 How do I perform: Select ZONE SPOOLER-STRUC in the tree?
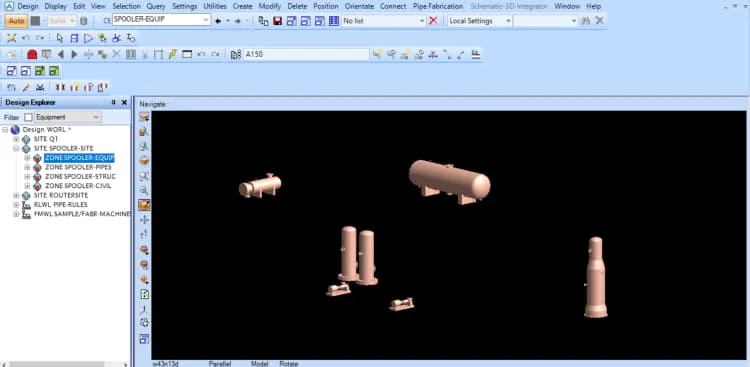pyautogui.click(x=80, y=177)
